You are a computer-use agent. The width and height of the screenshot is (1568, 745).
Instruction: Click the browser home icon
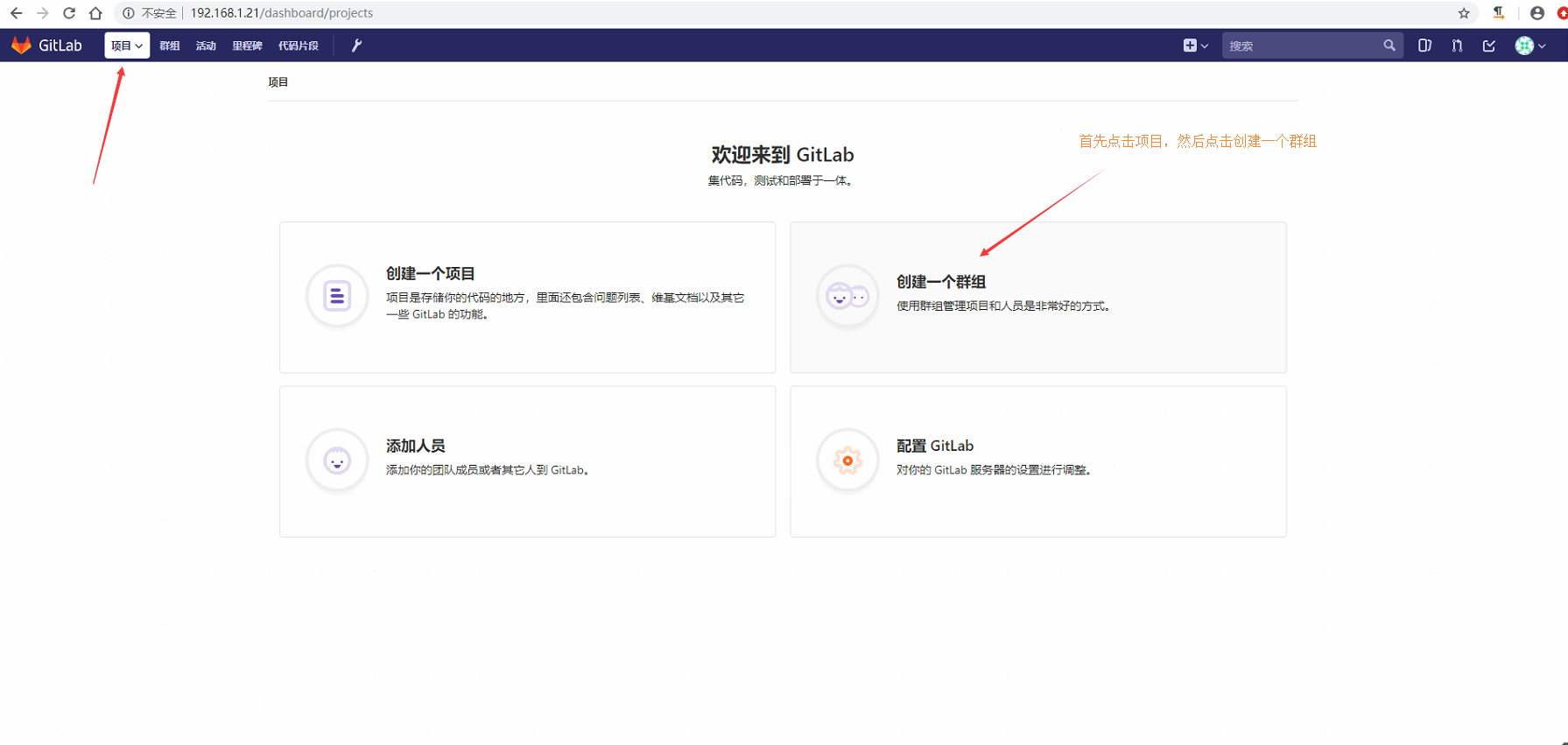tap(95, 13)
